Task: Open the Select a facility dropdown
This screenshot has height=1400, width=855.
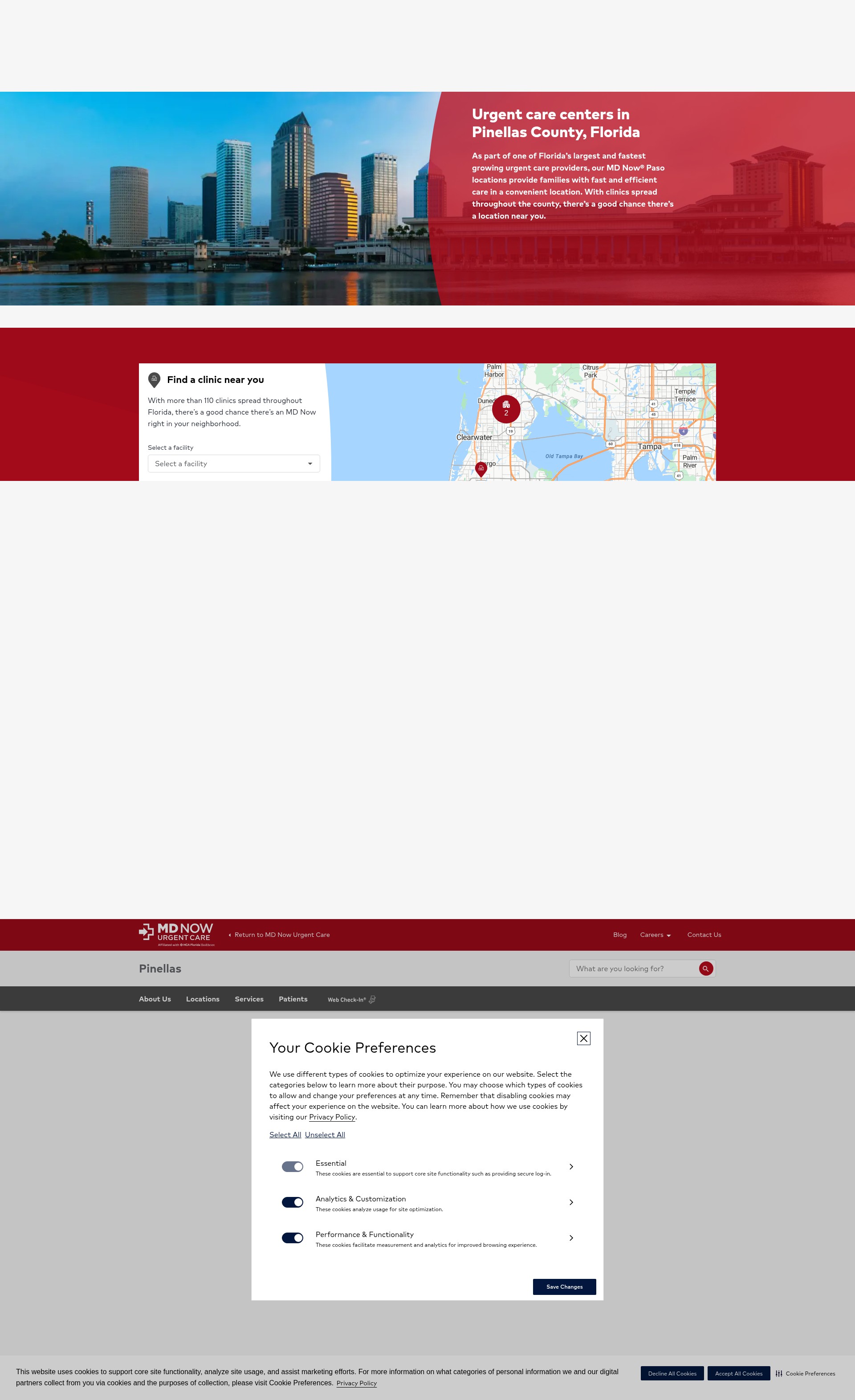Action: 233,464
